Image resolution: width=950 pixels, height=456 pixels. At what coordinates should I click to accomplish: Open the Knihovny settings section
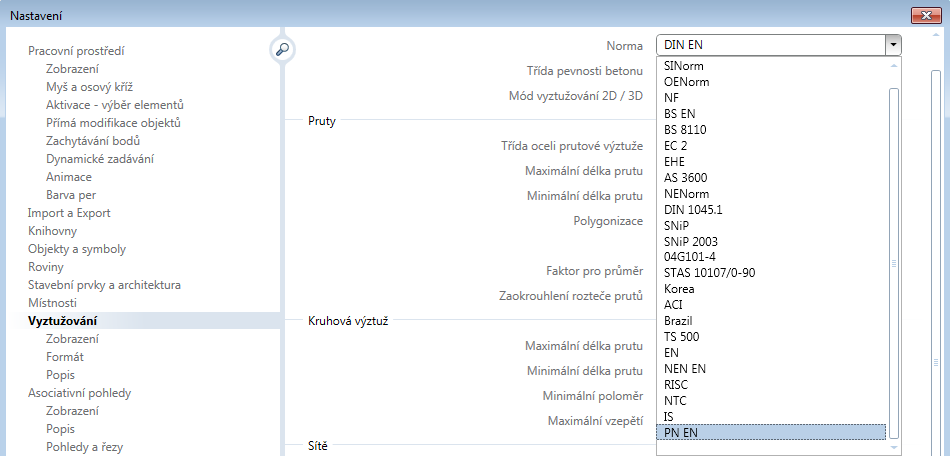[x=52, y=231]
